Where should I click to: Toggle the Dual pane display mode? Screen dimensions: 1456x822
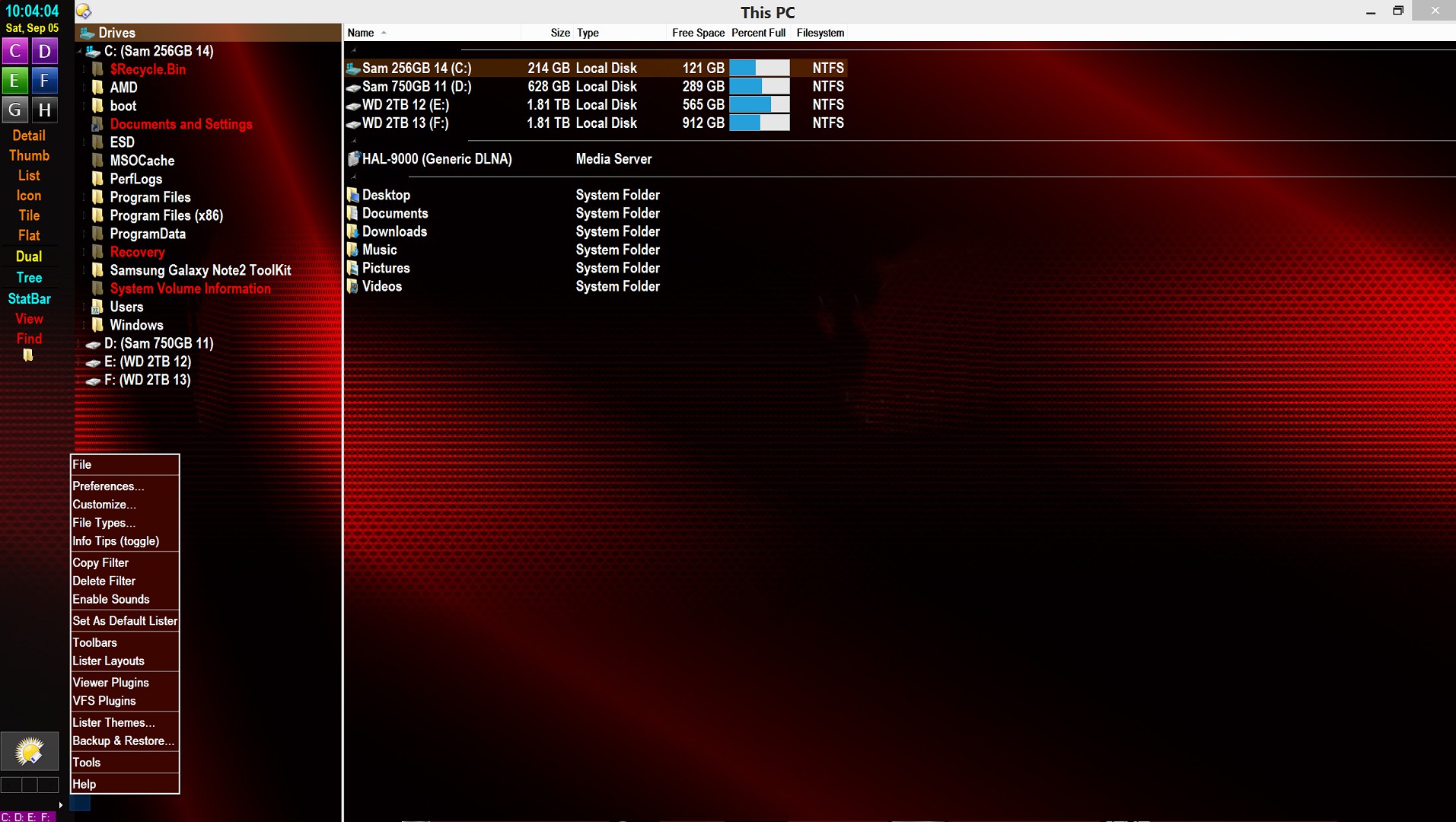[x=29, y=256]
